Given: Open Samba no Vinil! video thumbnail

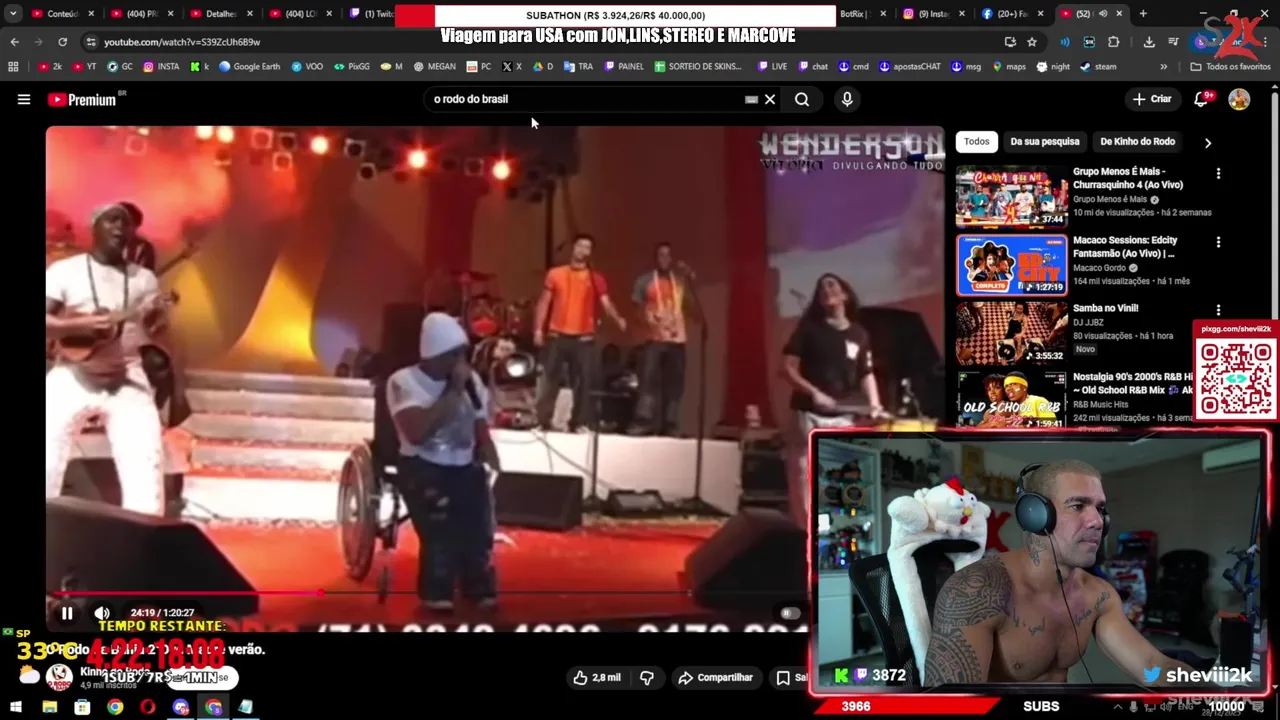Looking at the screenshot, I should [1011, 333].
